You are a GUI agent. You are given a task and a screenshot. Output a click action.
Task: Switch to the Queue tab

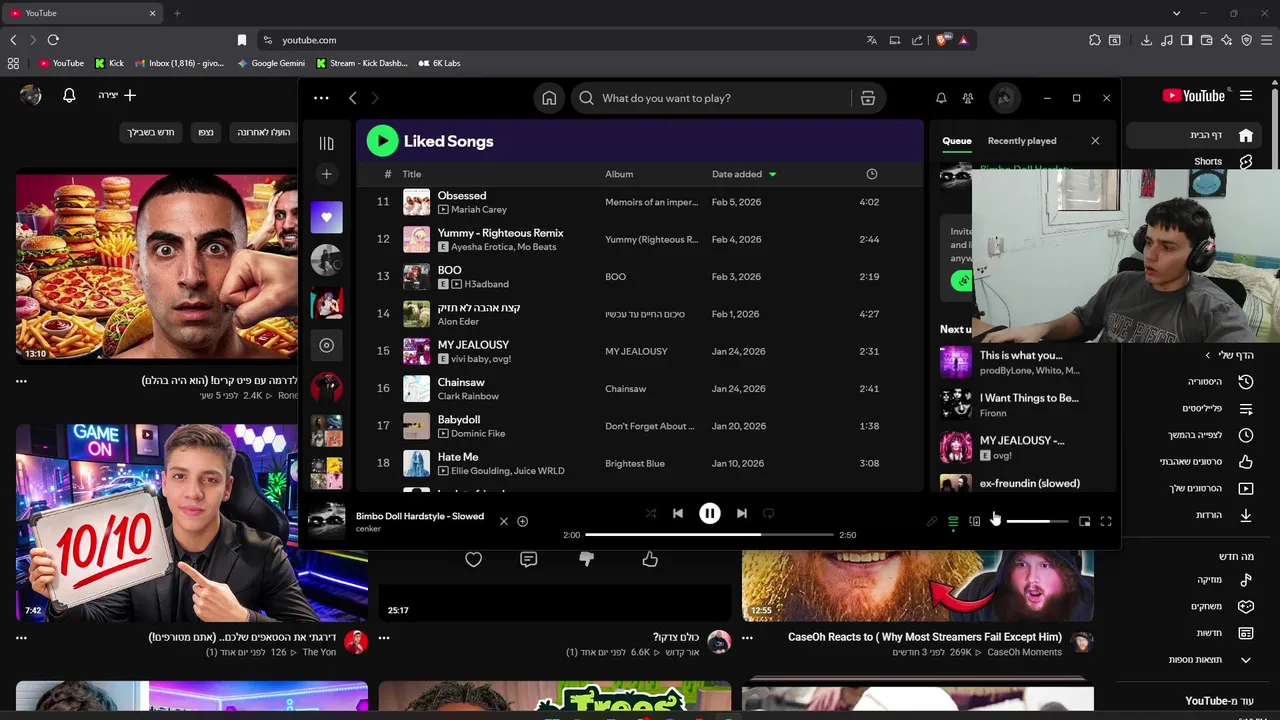957,141
